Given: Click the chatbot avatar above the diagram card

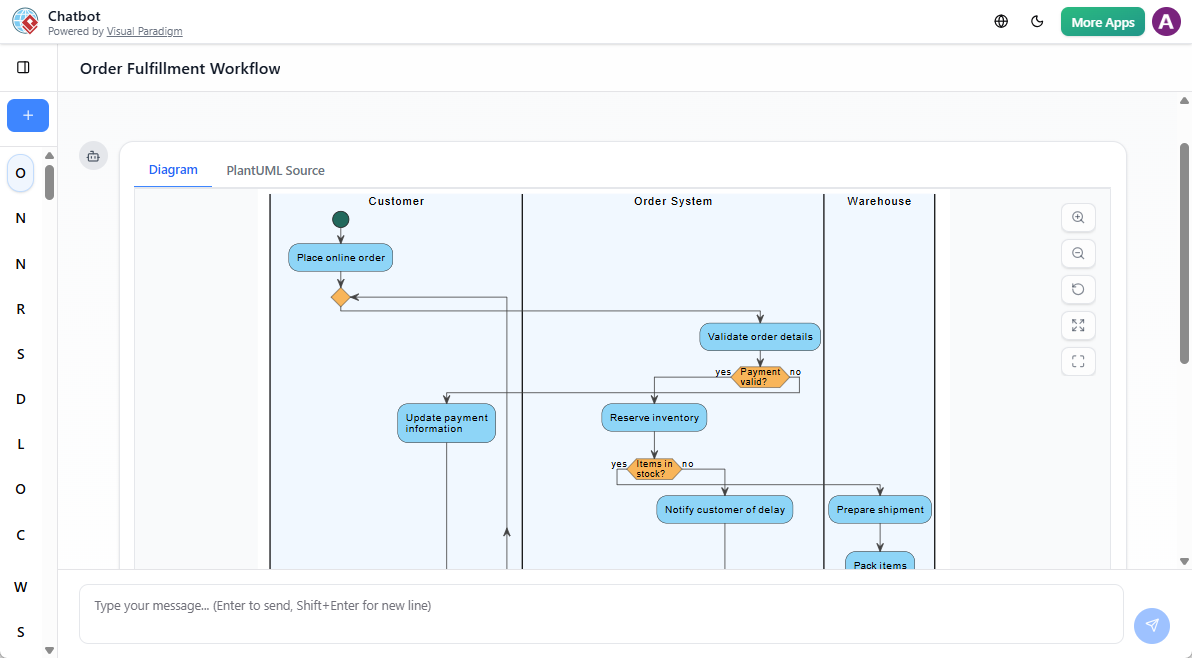Looking at the screenshot, I should (x=93, y=155).
